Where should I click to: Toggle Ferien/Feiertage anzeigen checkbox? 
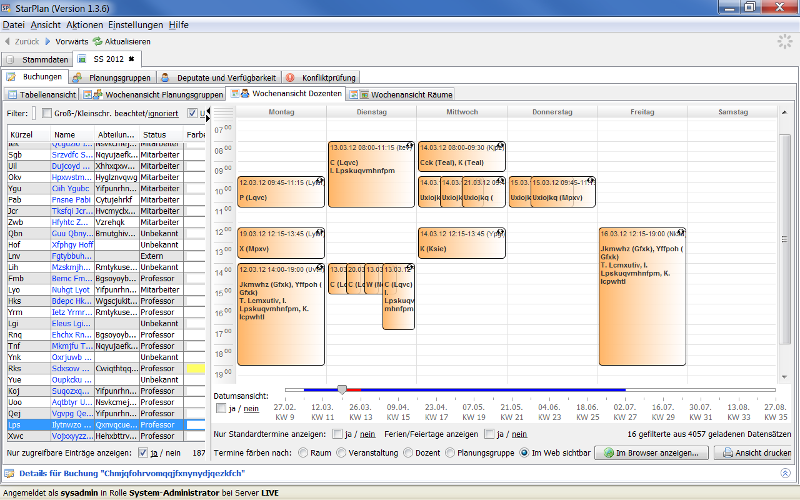coord(489,434)
